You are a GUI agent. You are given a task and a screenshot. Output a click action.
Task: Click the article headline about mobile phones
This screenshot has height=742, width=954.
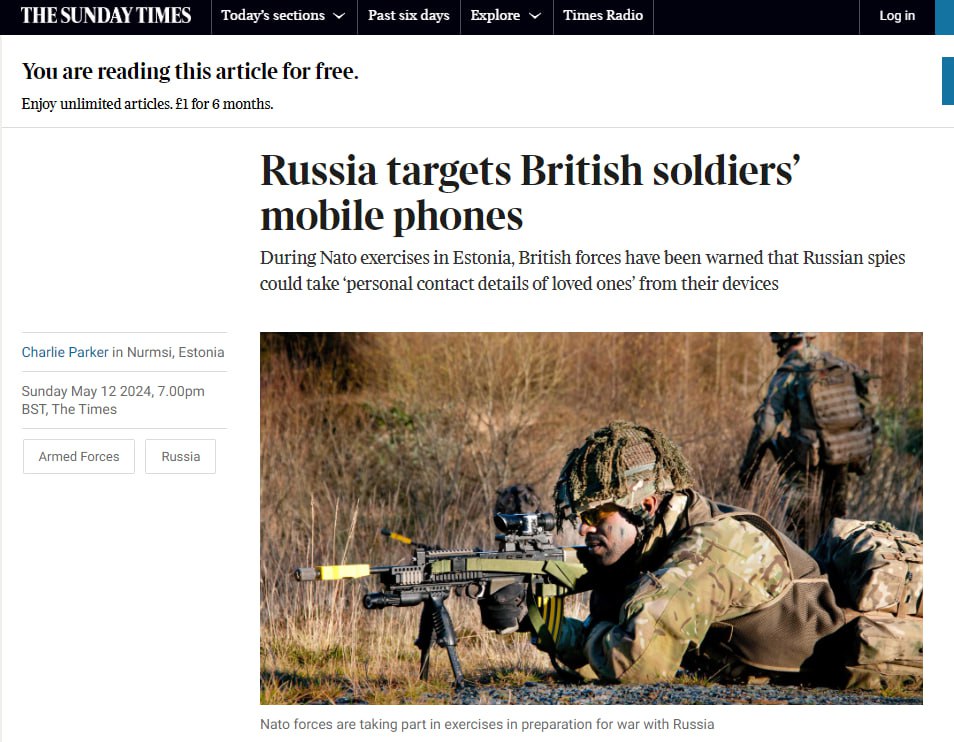(x=529, y=193)
